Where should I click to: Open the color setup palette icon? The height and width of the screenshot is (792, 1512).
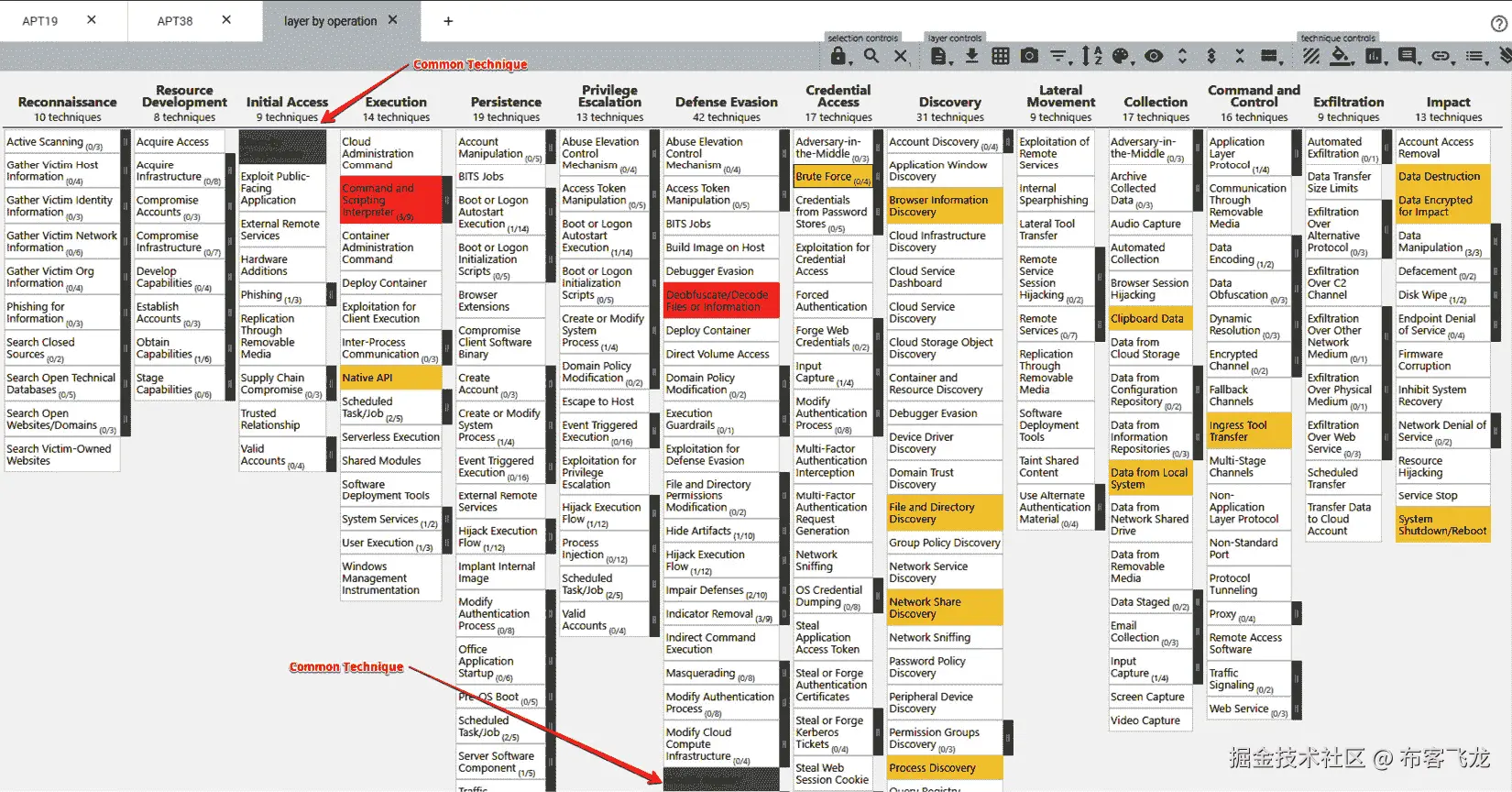(x=1122, y=57)
